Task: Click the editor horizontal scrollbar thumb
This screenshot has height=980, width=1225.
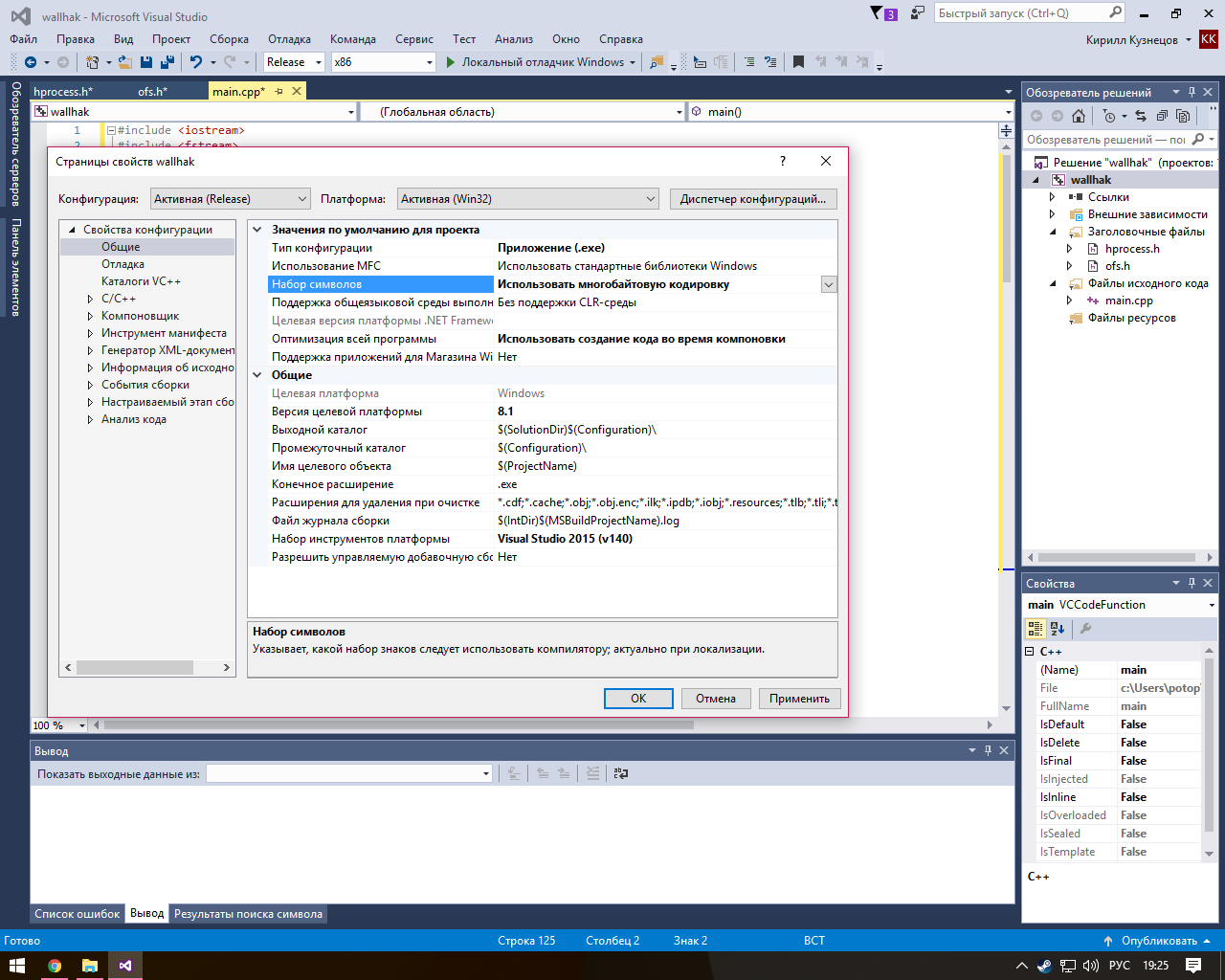Action: [x=398, y=724]
